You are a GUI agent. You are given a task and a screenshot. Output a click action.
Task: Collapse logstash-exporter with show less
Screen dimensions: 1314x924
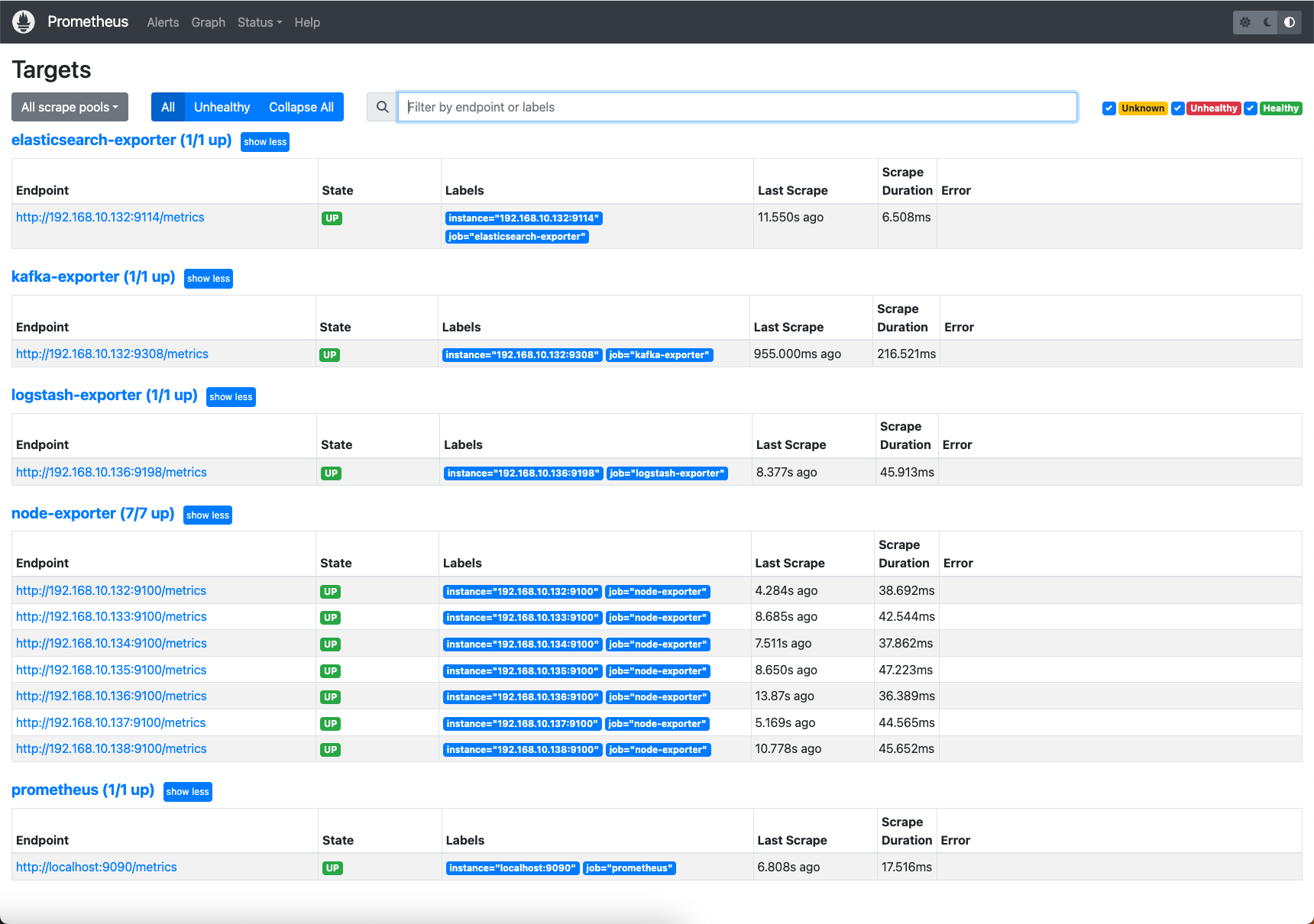click(x=231, y=397)
